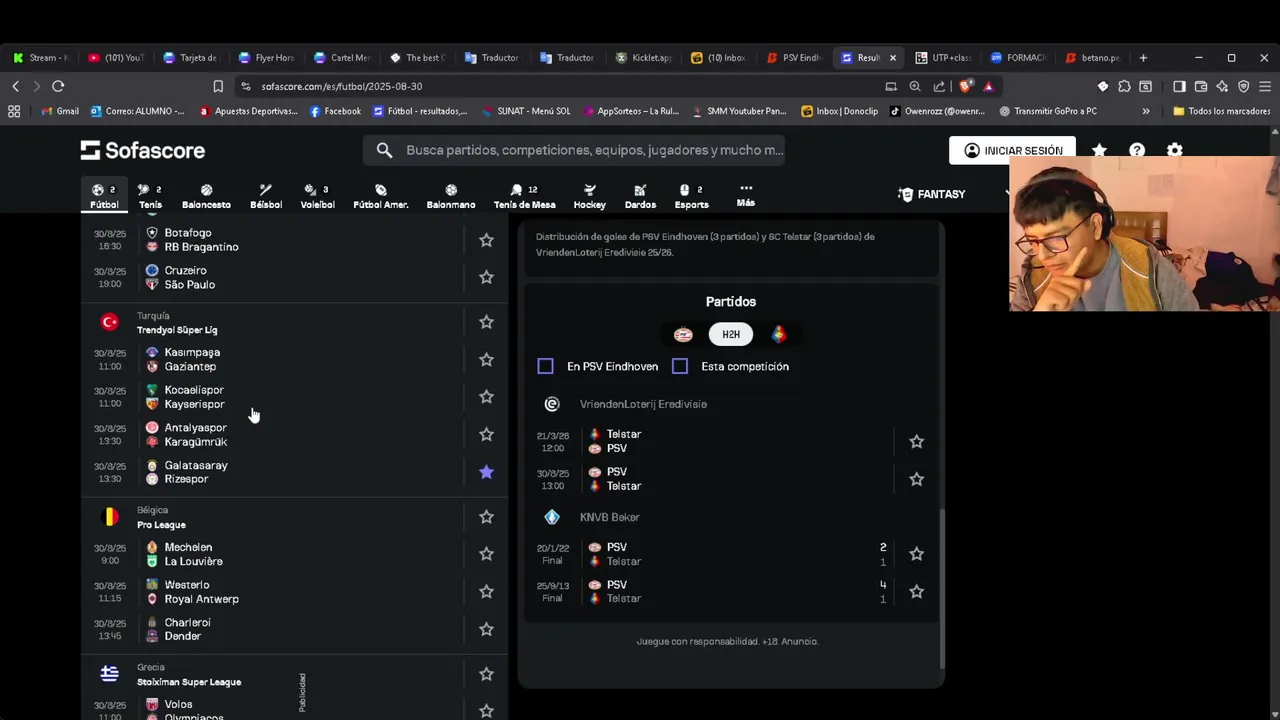Favorite the Kocaelispor vs Kayserispor match
Image resolution: width=1280 pixels, height=720 pixels.
pyautogui.click(x=486, y=397)
